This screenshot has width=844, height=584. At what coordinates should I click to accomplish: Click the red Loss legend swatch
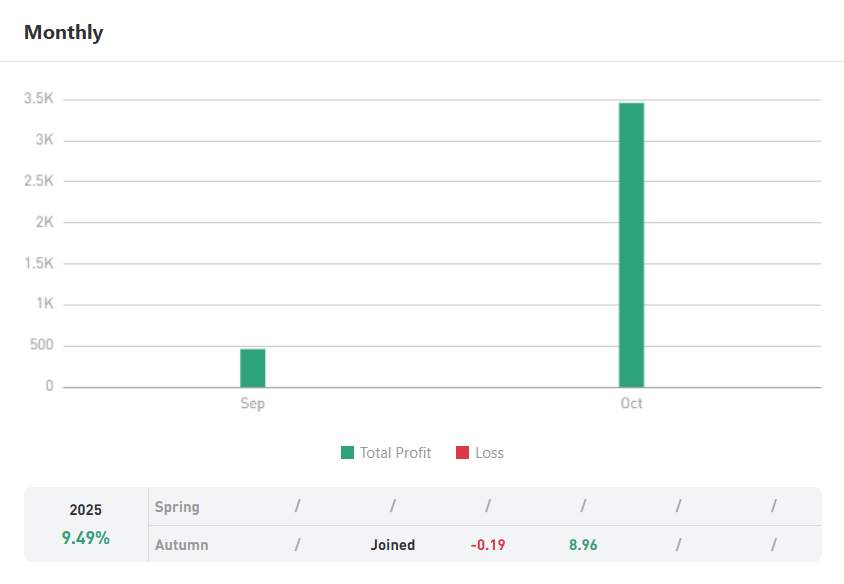[462, 453]
